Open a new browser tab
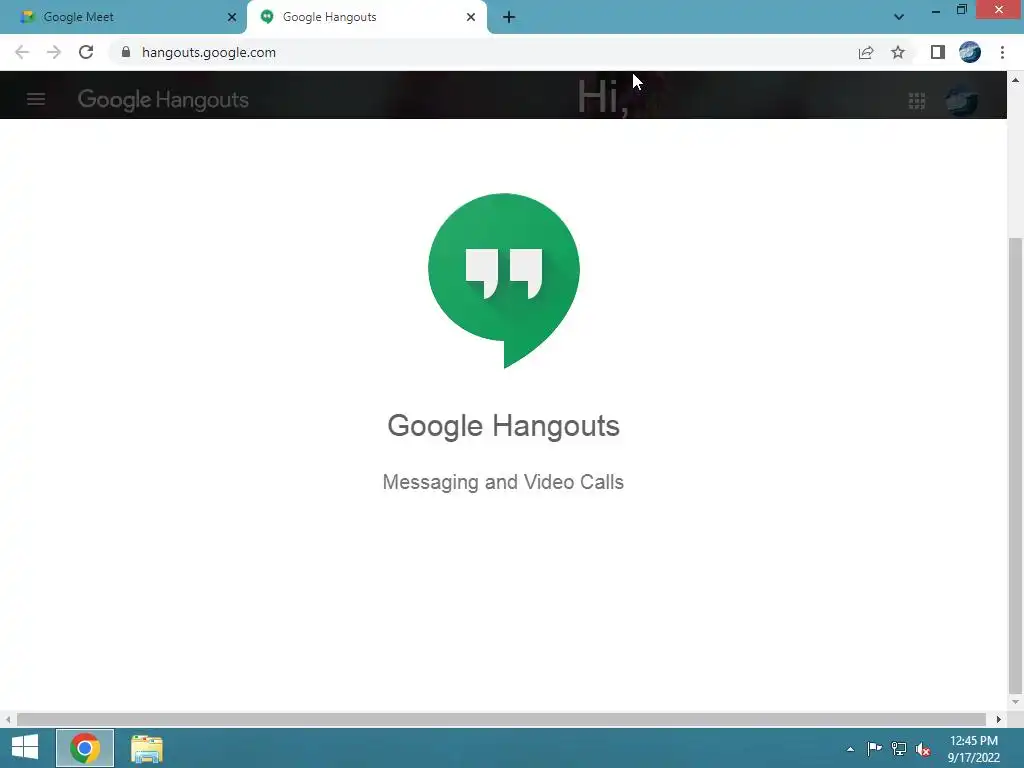1024x768 pixels. (x=509, y=17)
